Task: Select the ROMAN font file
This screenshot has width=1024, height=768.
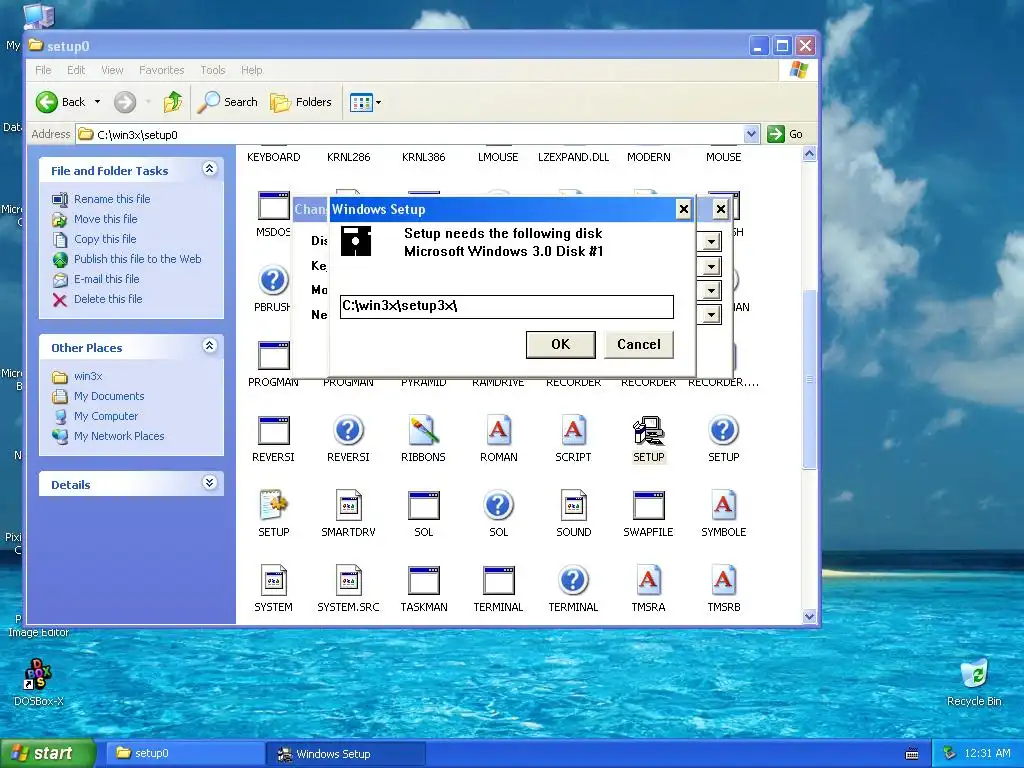Action: [498, 432]
